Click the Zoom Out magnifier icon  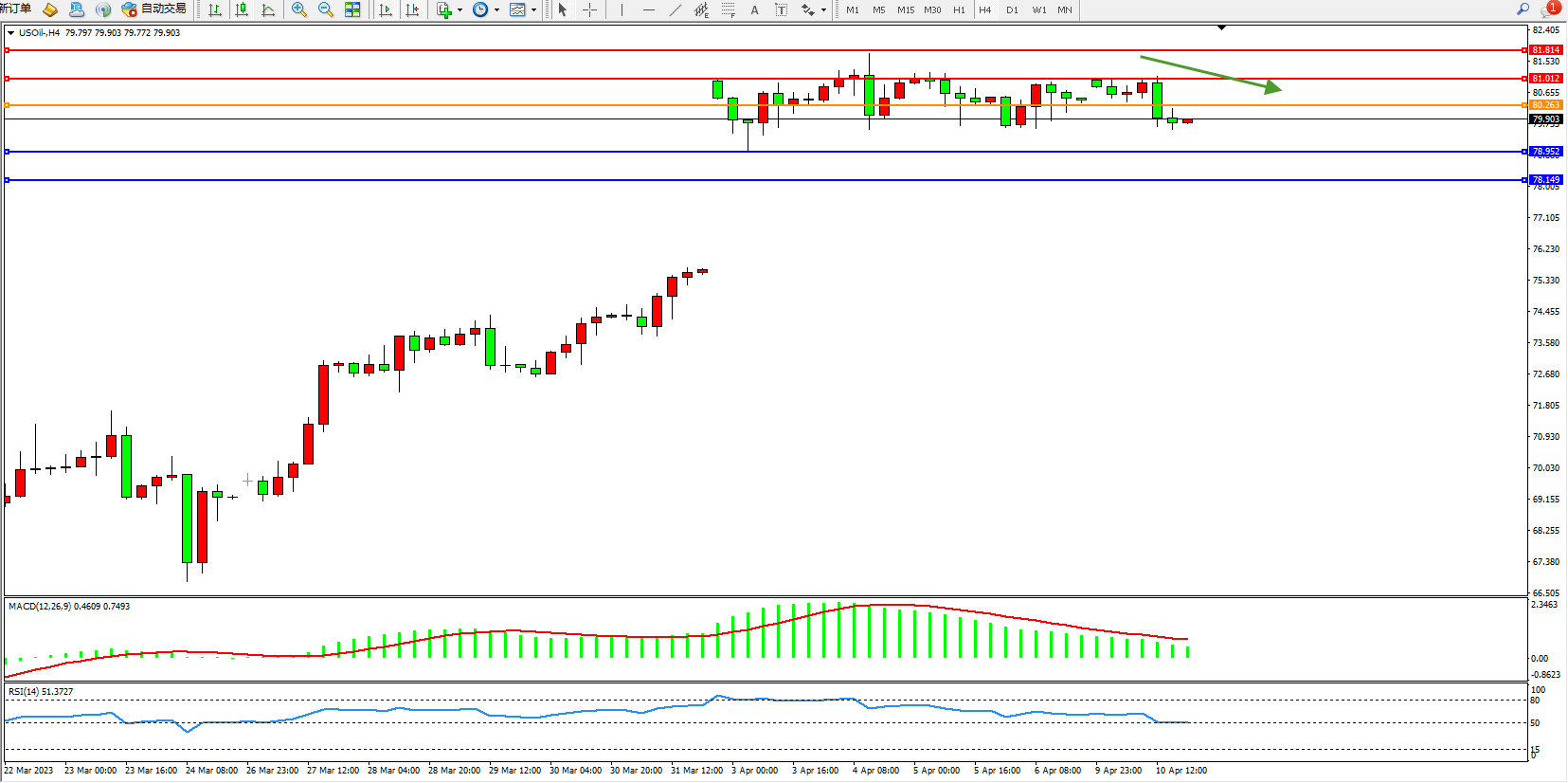click(326, 9)
